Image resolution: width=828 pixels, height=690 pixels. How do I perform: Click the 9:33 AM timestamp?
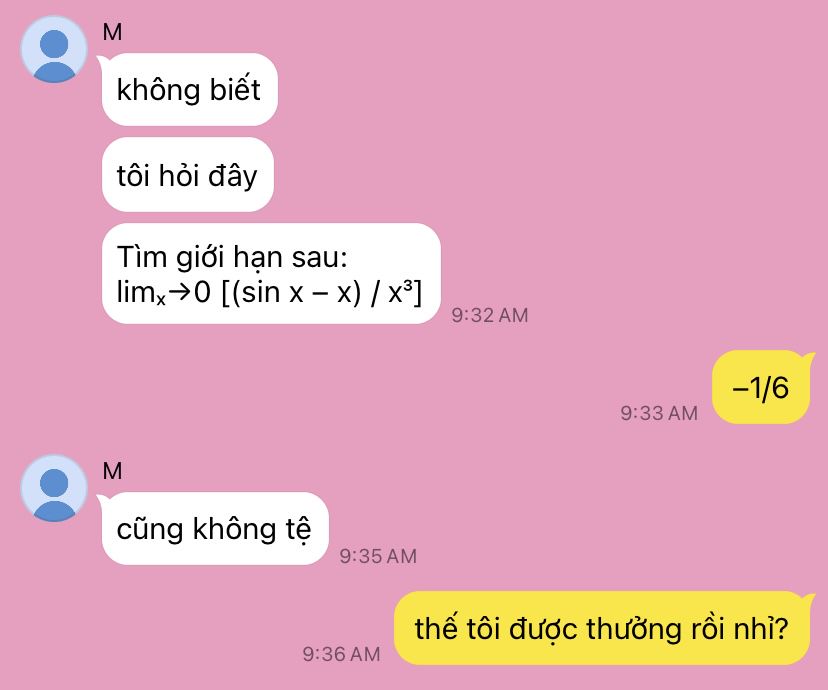[659, 413]
